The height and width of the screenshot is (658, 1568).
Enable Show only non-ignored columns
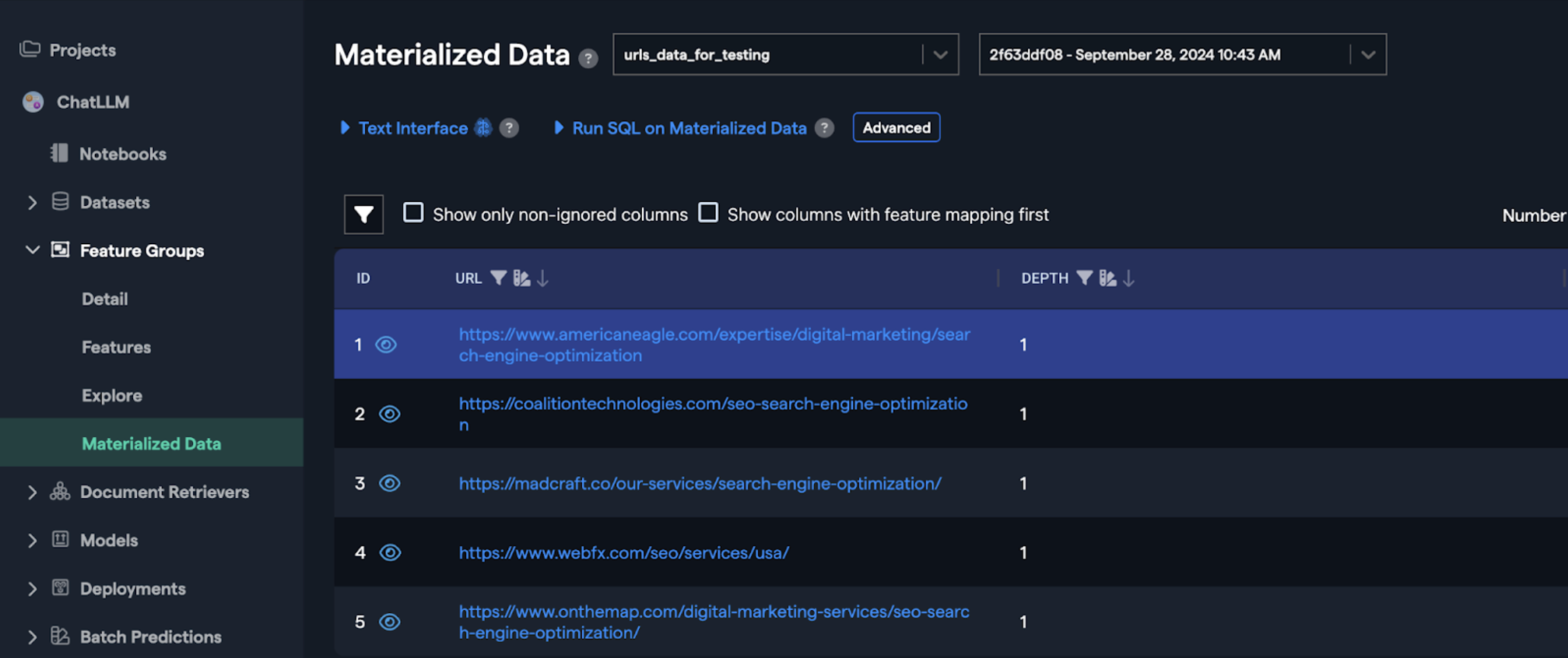(x=413, y=212)
